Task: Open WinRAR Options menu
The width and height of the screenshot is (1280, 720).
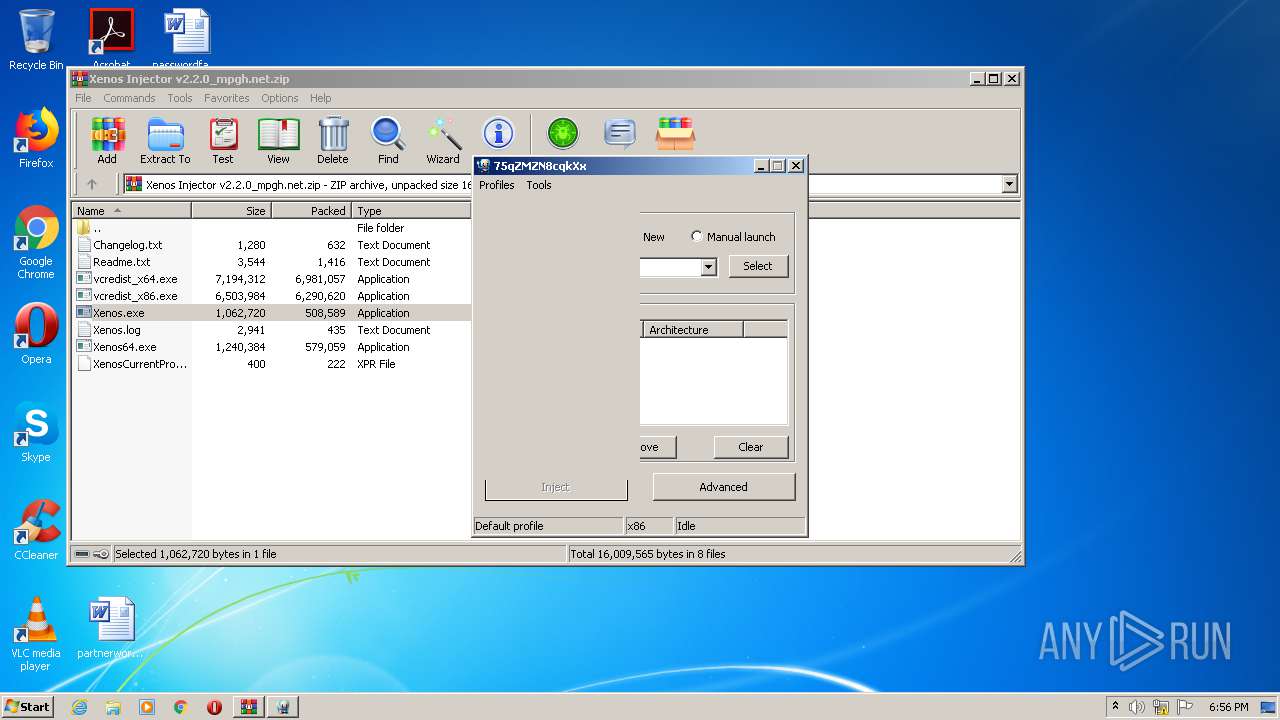Action: point(280,98)
